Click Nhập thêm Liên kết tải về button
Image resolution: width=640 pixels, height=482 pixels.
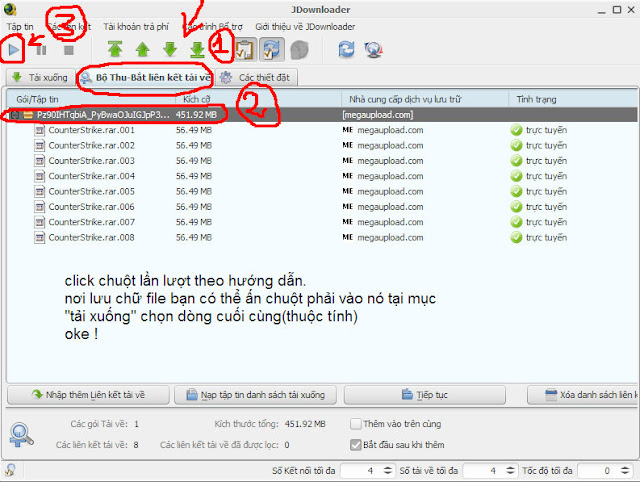88,395
